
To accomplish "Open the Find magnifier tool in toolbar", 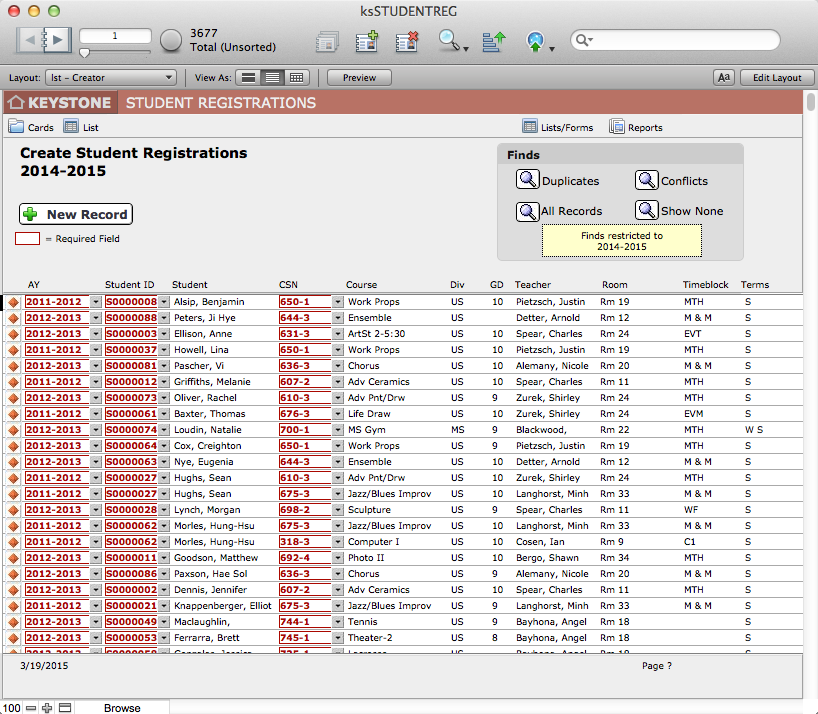I will (x=450, y=41).
